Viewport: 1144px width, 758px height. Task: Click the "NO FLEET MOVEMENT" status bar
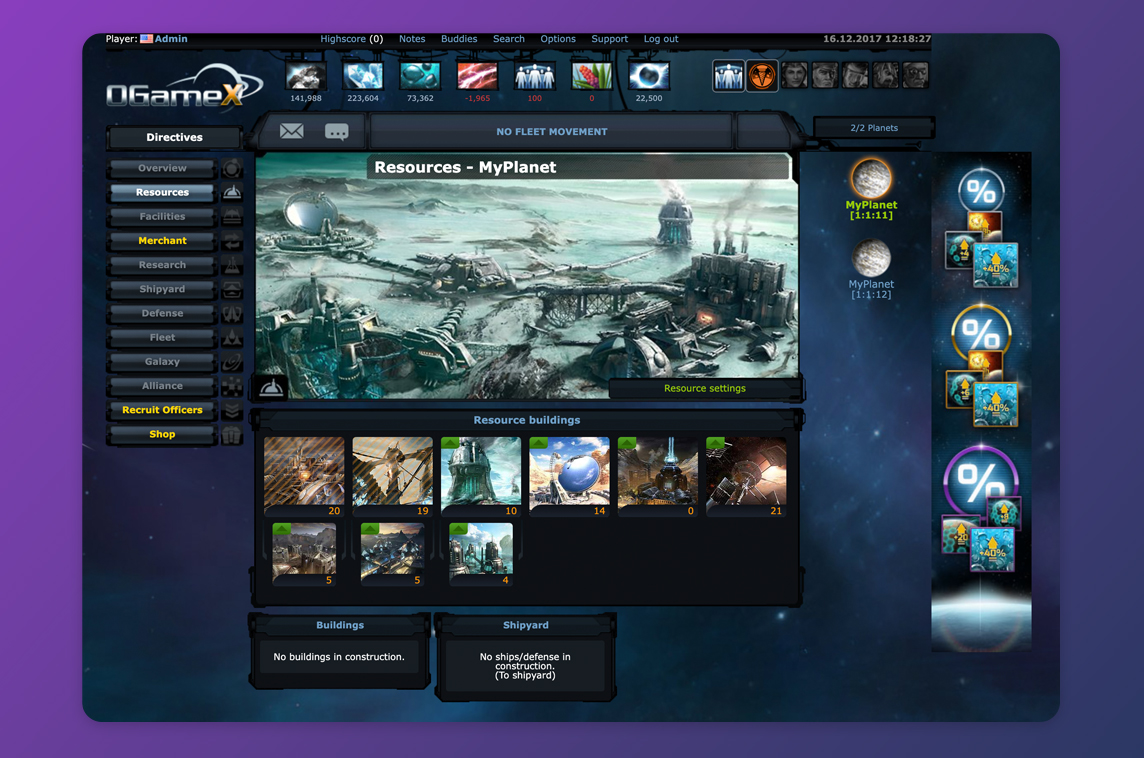pos(552,132)
